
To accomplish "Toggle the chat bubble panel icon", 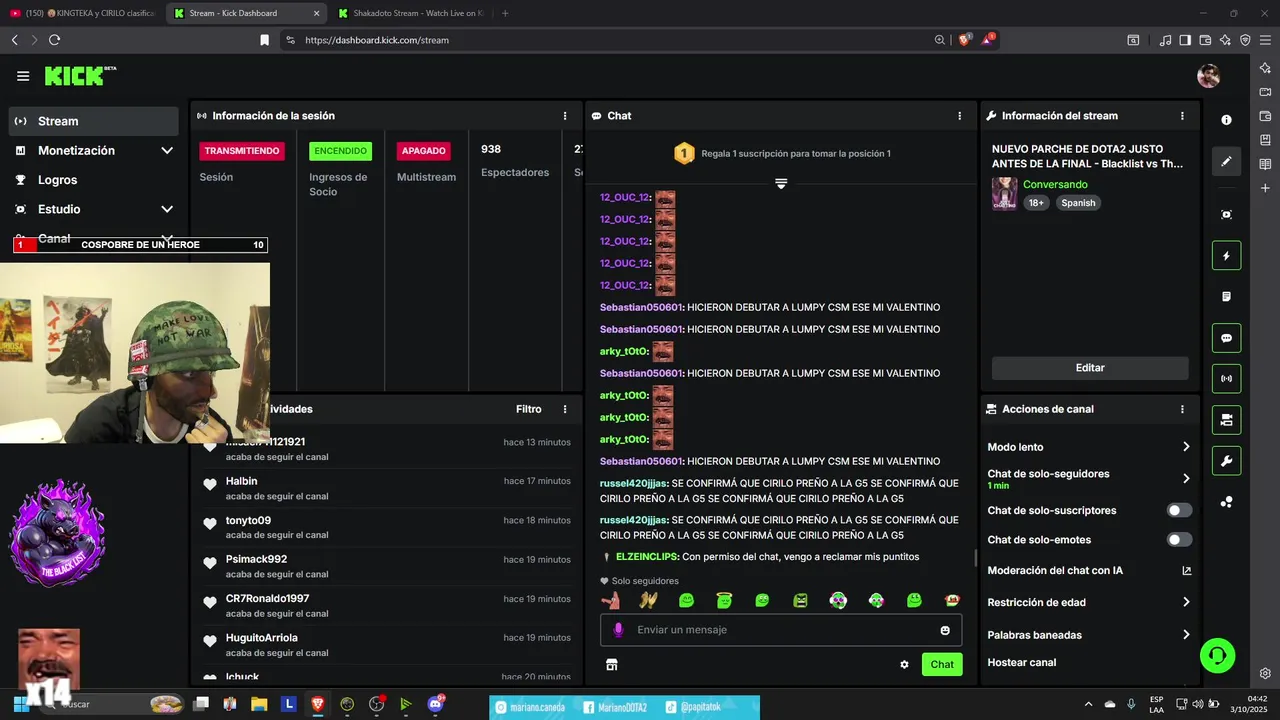I will [x=1227, y=338].
